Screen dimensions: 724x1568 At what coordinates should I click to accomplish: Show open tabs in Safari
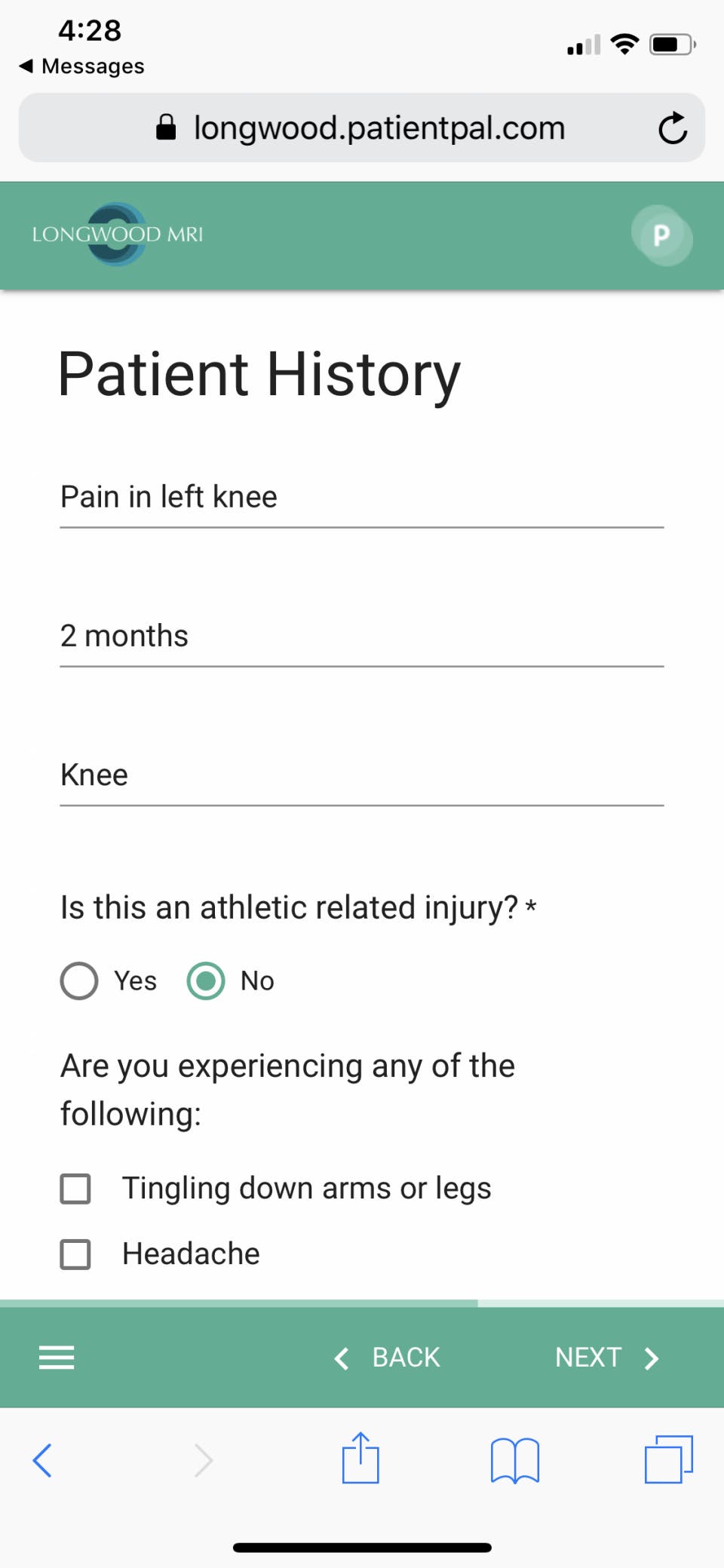tap(668, 1459)
